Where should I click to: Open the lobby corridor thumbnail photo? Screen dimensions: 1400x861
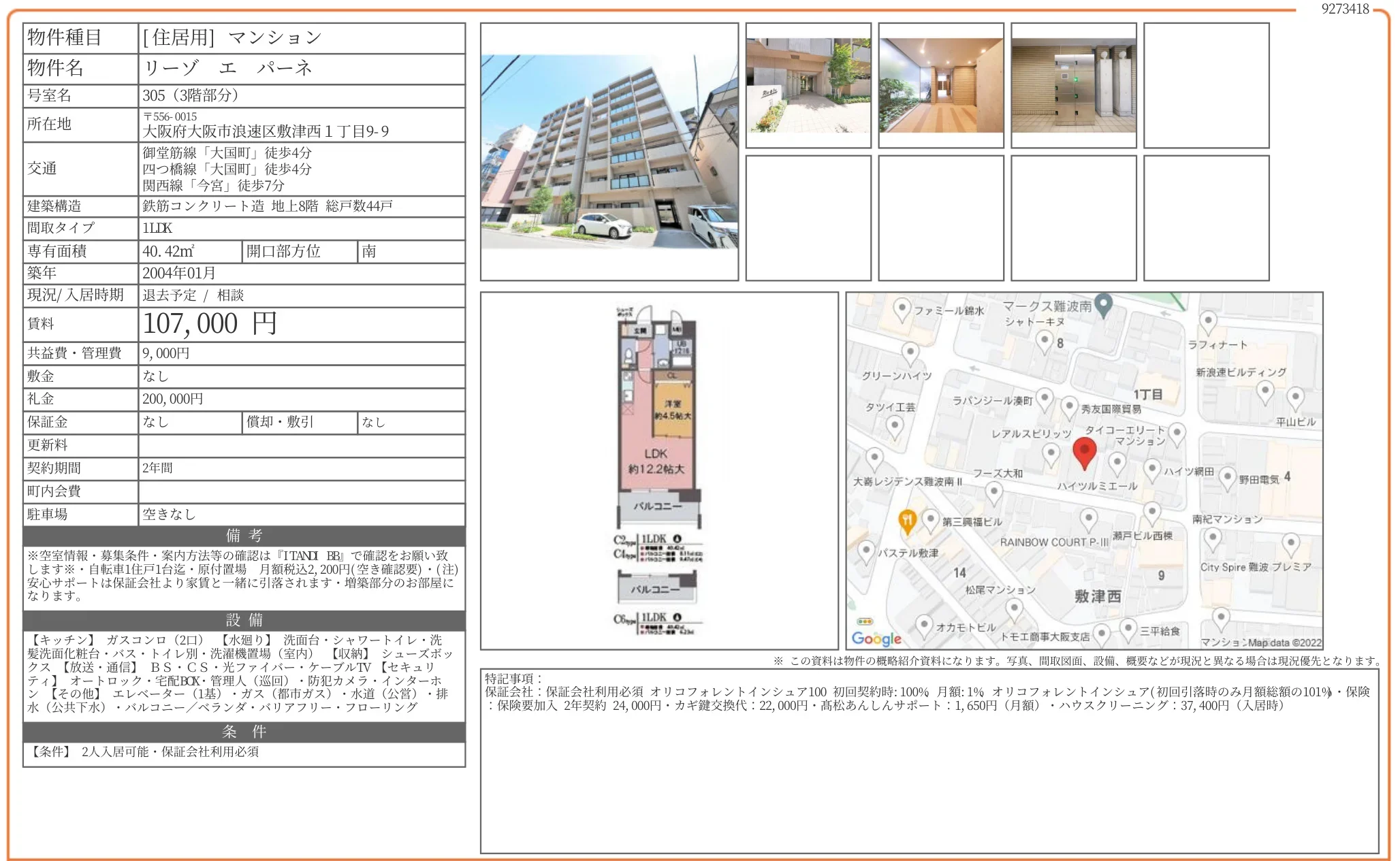click(940, 86)
